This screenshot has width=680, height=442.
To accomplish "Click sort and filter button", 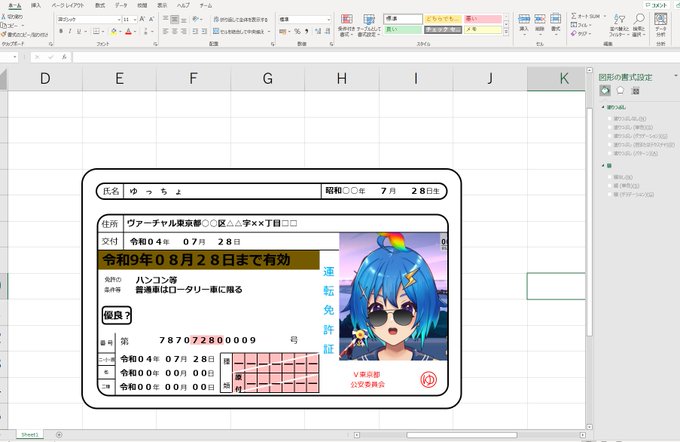I will pos(619,25).
